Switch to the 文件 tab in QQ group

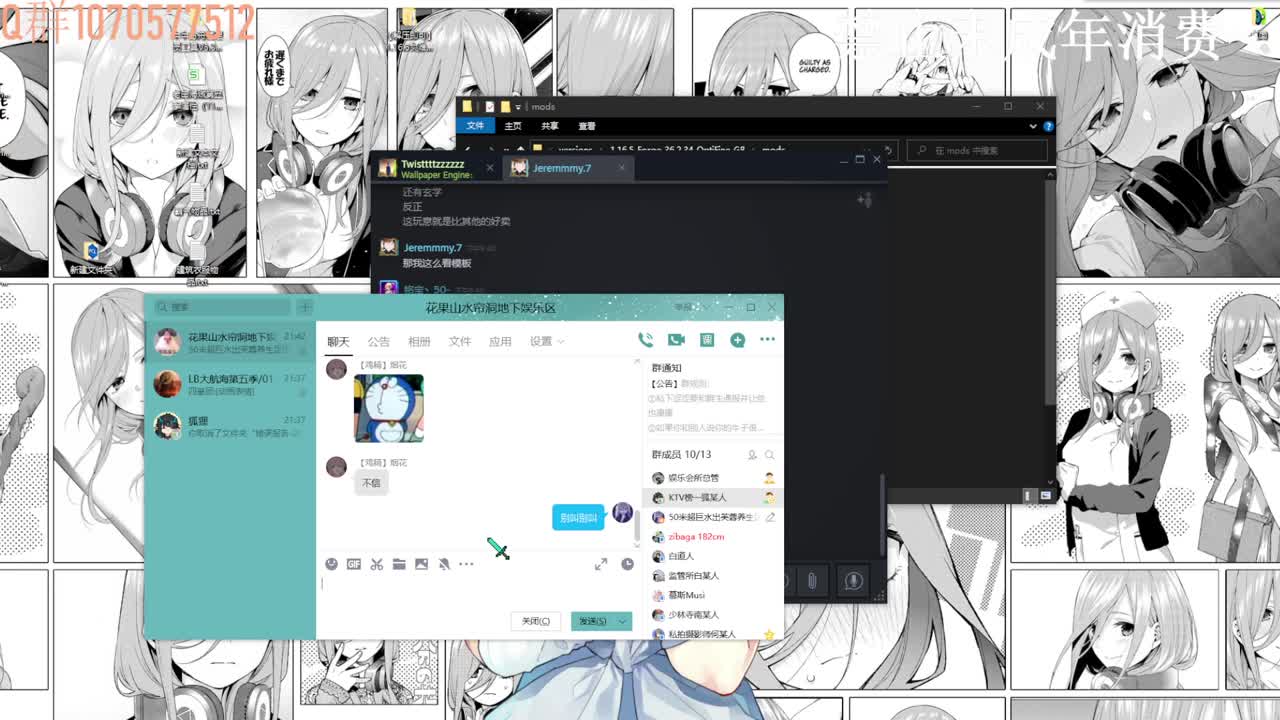coord(460,341)
